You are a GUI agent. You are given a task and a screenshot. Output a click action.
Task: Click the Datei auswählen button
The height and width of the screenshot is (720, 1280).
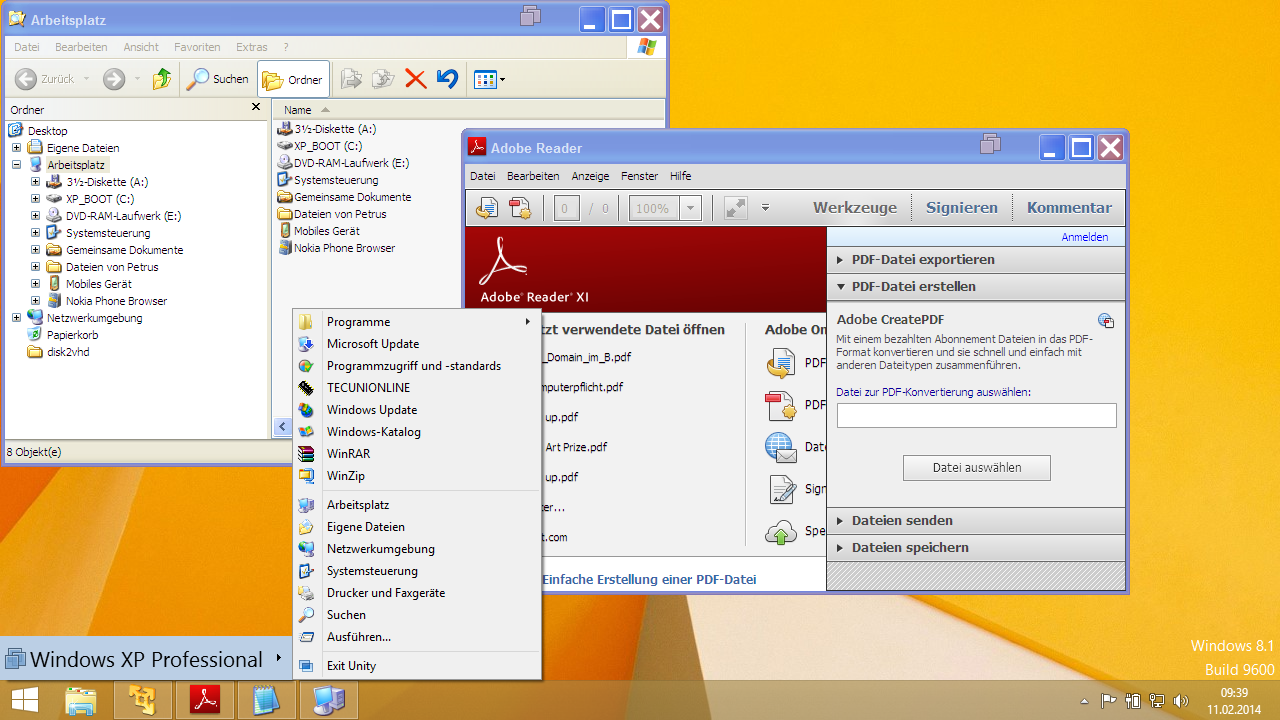coord(976,467)
